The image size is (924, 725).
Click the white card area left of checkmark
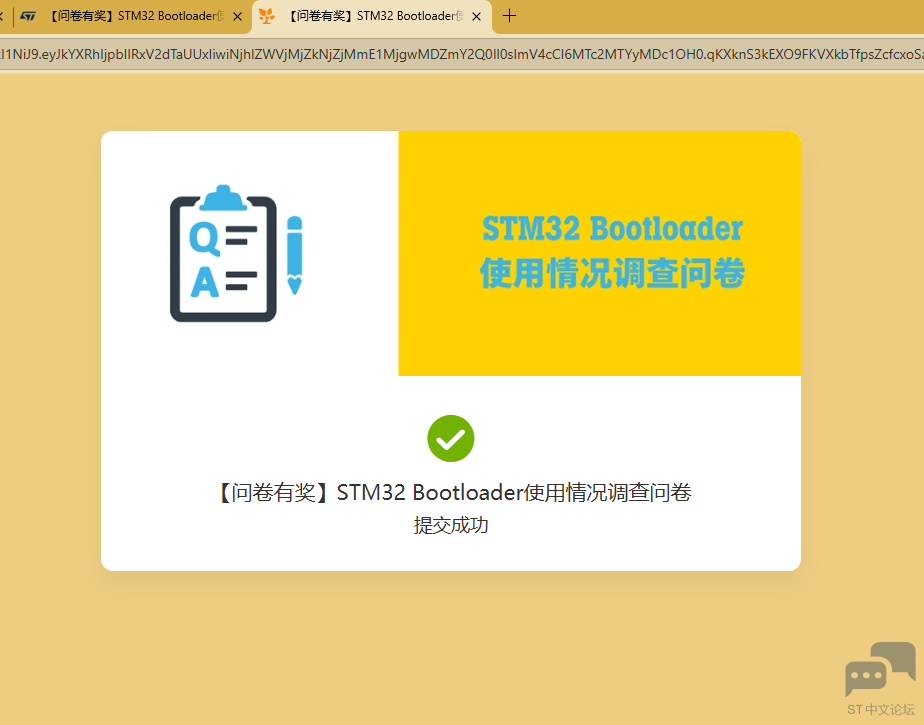pyautogui.click(x=250, y=440)
